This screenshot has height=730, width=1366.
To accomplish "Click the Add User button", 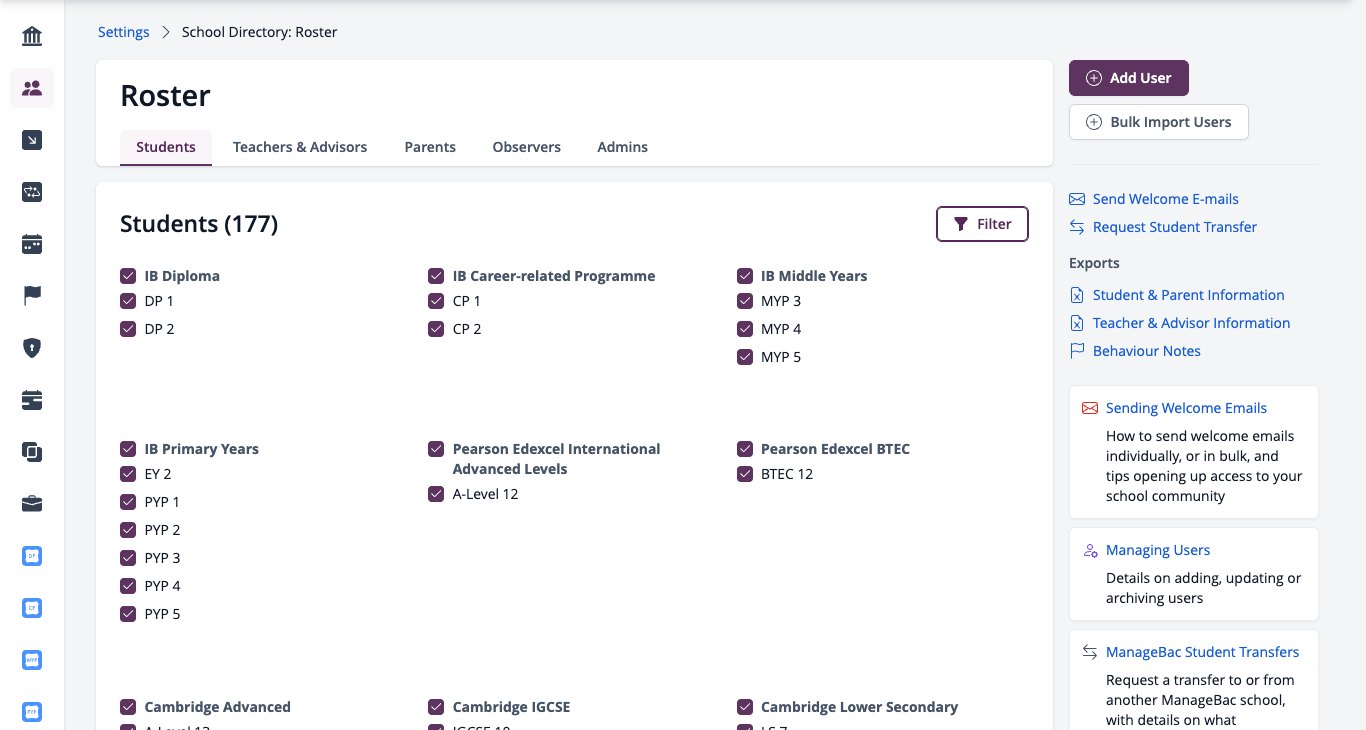I will [x=1128, y=78].
